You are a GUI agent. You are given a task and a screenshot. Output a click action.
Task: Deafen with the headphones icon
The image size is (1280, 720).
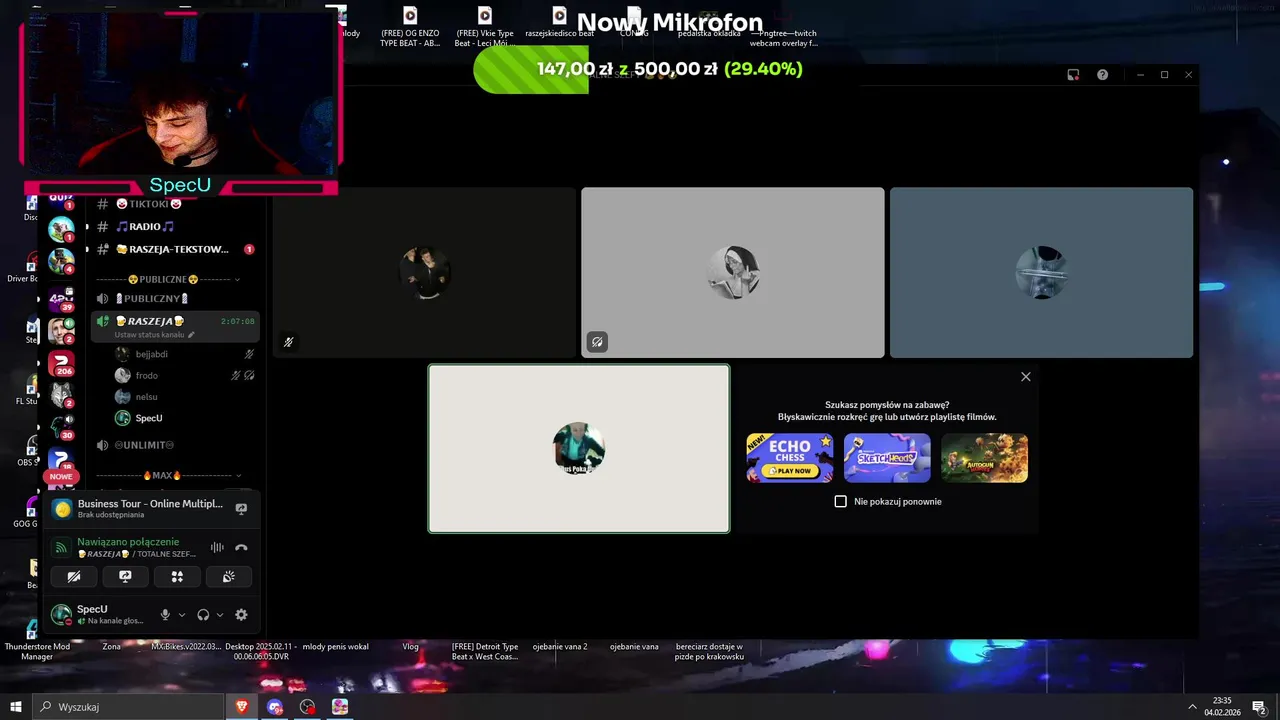coord(203,615)
